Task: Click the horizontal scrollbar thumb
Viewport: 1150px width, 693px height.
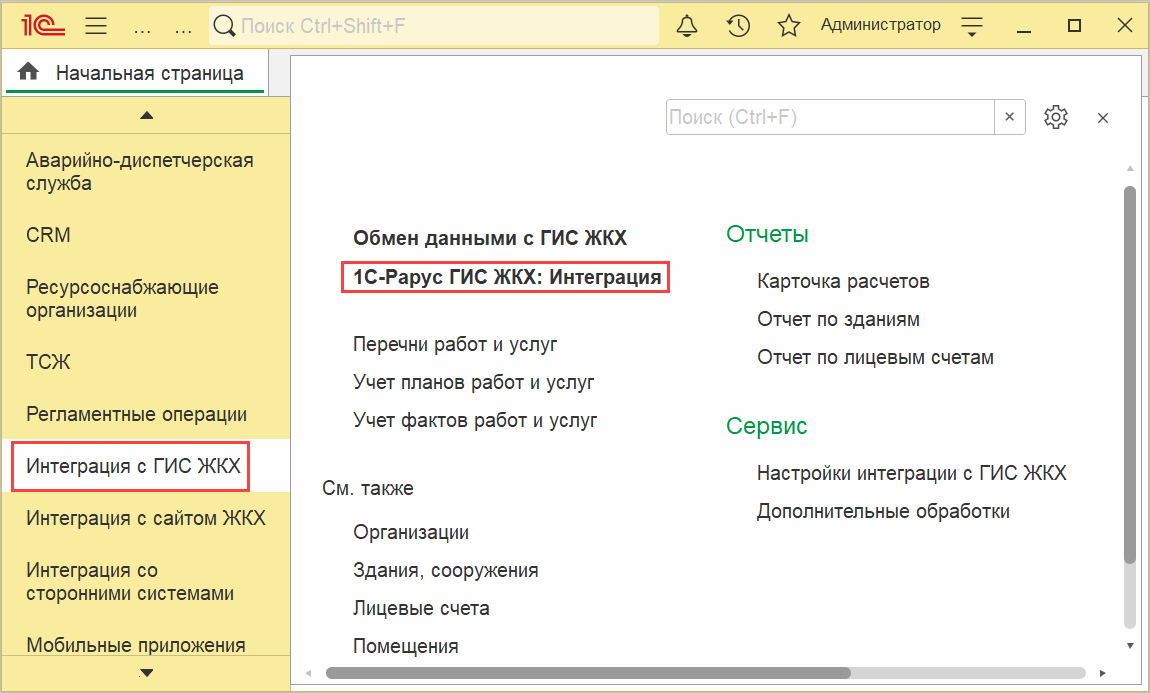Action: (x=588, y=672)
